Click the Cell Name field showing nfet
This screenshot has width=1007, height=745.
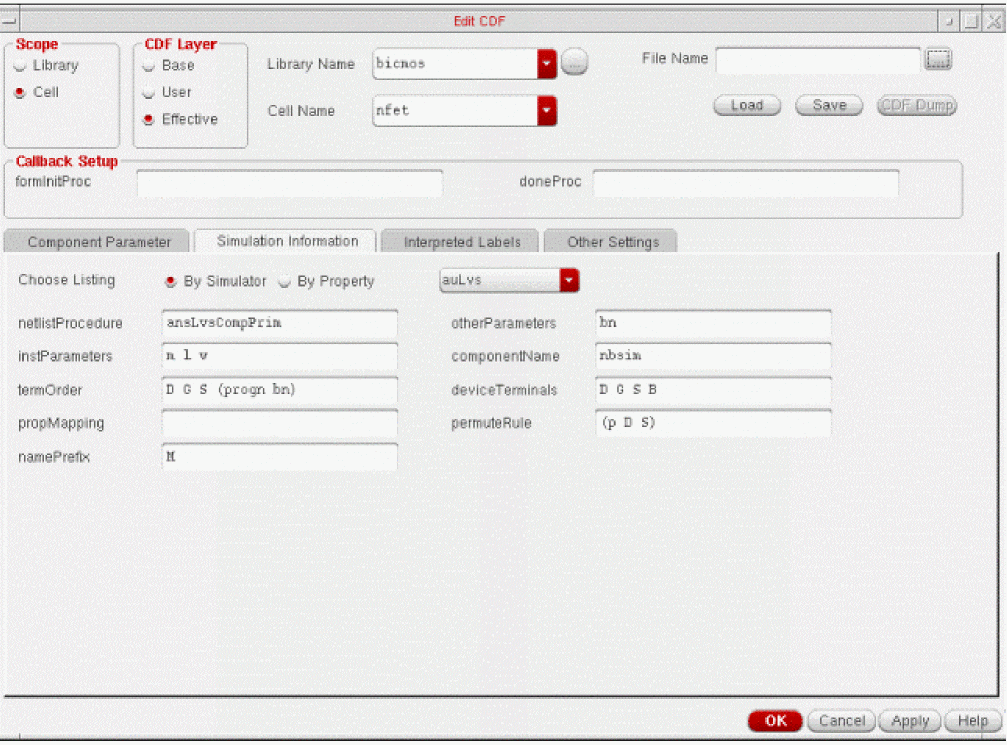455,110
